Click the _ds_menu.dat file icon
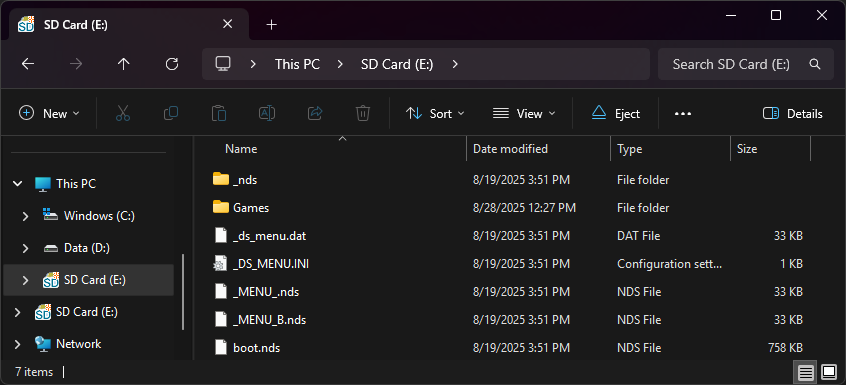 220,236
